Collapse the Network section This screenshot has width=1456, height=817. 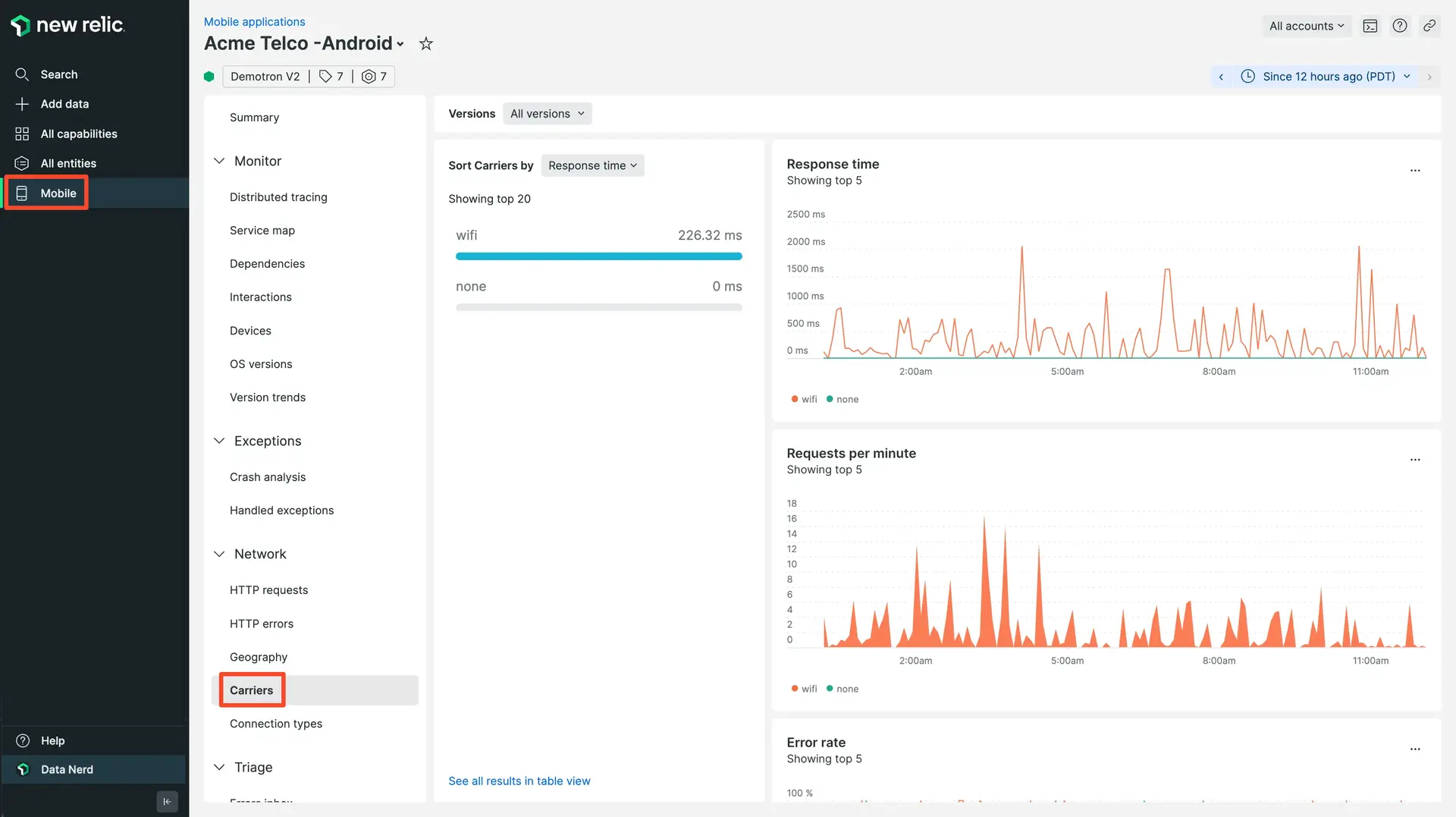[219, 554]
